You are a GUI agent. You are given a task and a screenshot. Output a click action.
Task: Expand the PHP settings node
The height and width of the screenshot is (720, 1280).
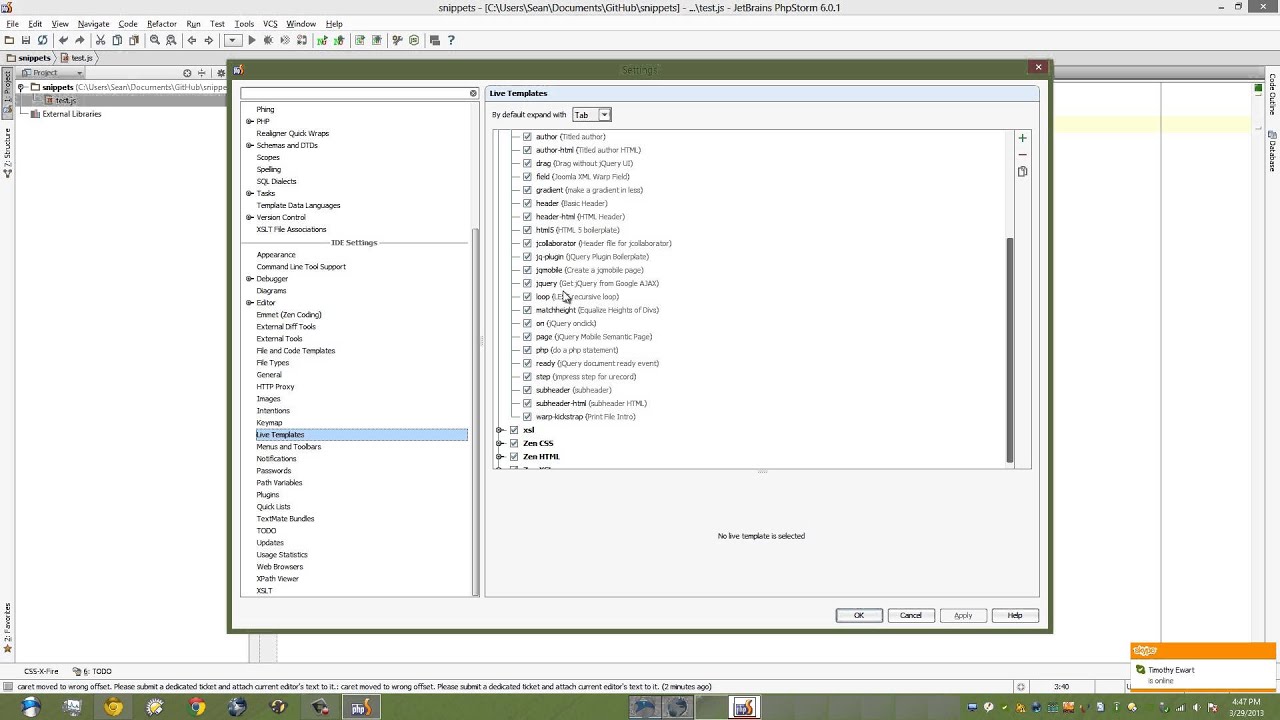tap(249, 121)
